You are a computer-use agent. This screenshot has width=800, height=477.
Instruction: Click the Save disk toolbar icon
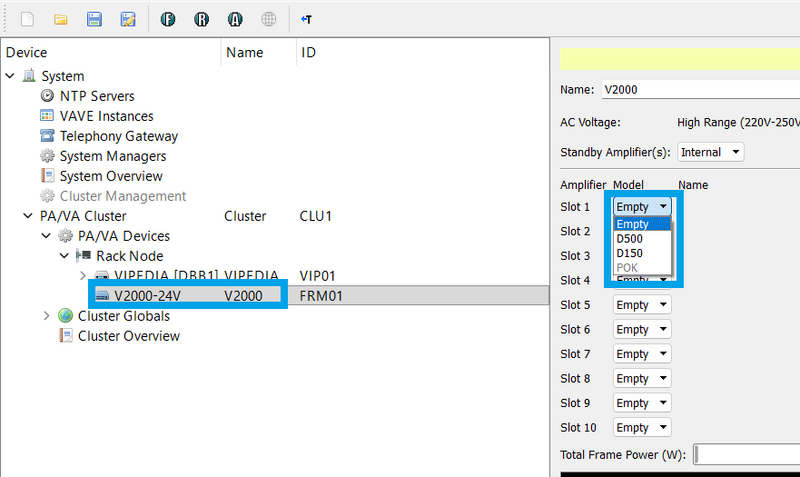tap(94, 19)
